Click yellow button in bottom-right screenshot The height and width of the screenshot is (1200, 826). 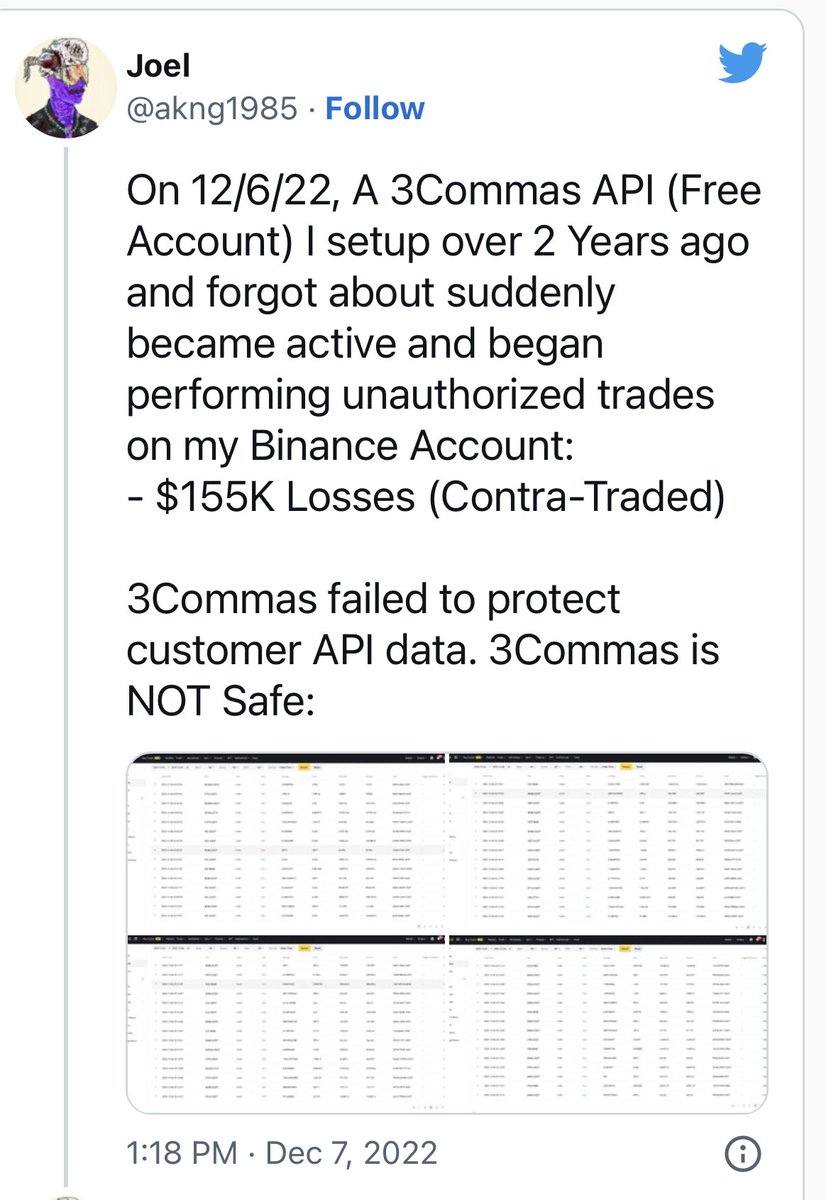[625, 948]
